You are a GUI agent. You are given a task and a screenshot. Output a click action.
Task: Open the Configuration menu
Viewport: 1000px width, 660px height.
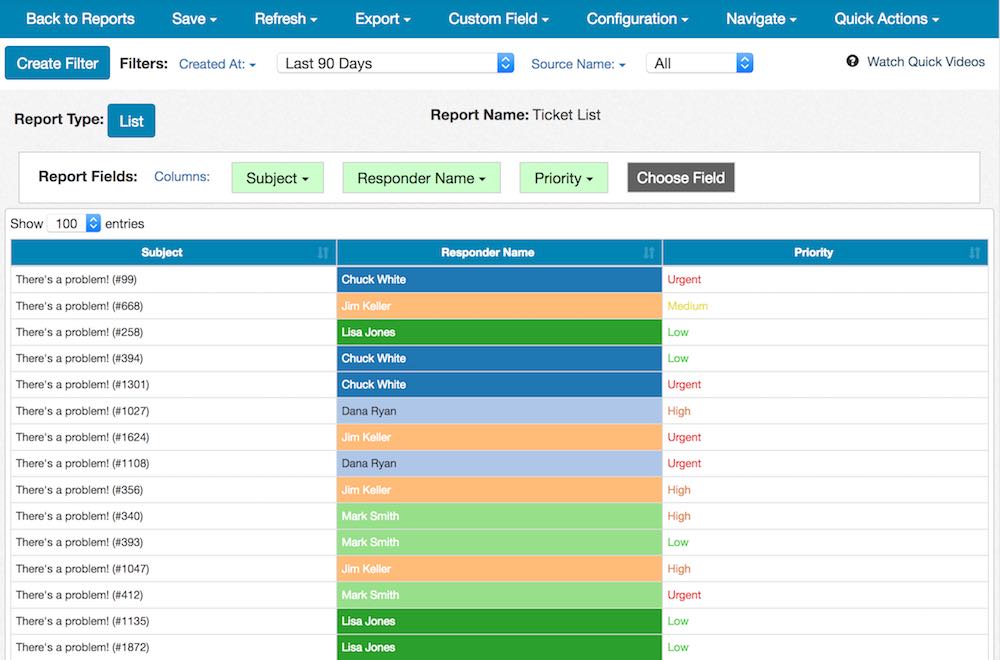coord(637,19)
